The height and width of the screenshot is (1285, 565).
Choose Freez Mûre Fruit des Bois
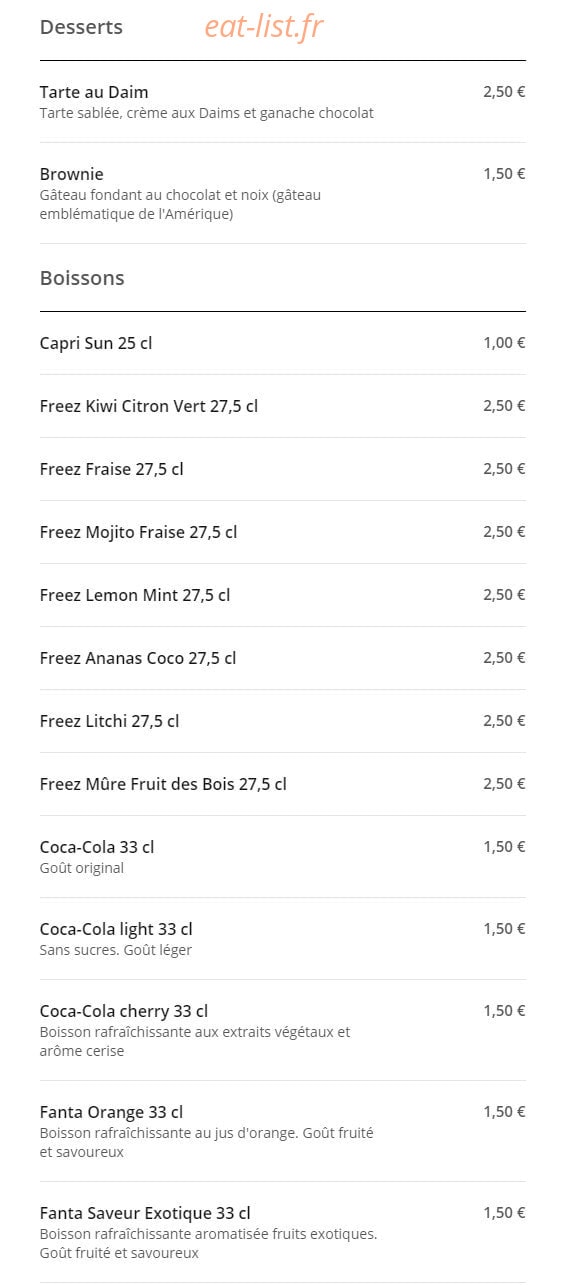point(282,784)
